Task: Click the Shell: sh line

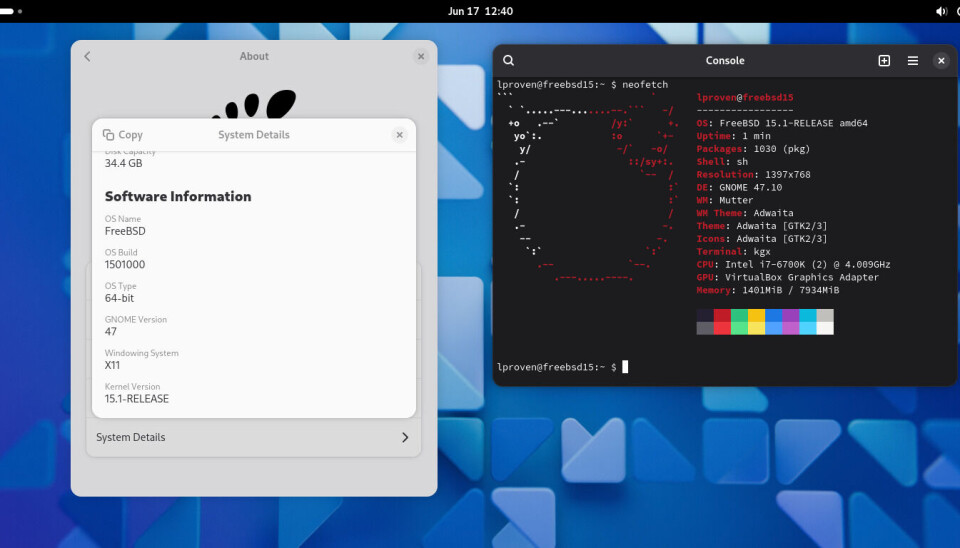Action: [x=722, y=162]
